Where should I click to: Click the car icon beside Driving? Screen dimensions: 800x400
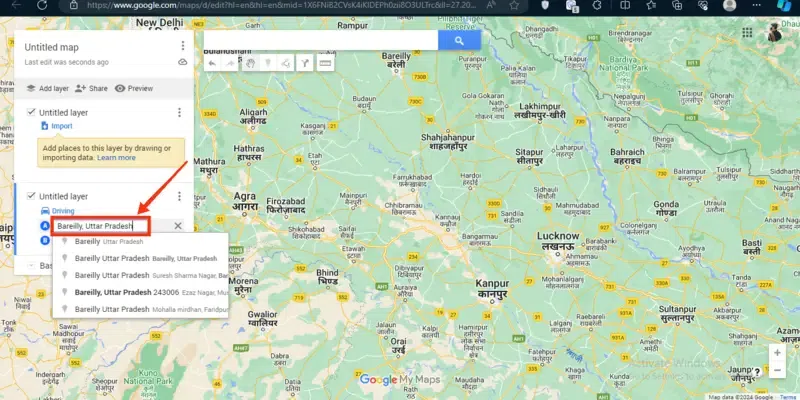[x=45, y=211]
